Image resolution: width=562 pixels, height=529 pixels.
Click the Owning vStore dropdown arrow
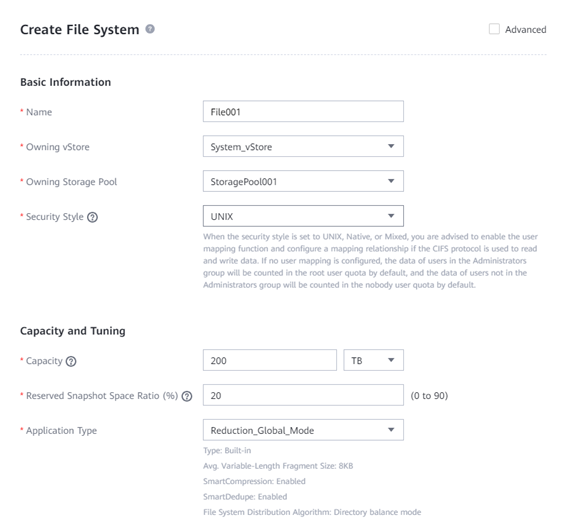tap(391, 146)
